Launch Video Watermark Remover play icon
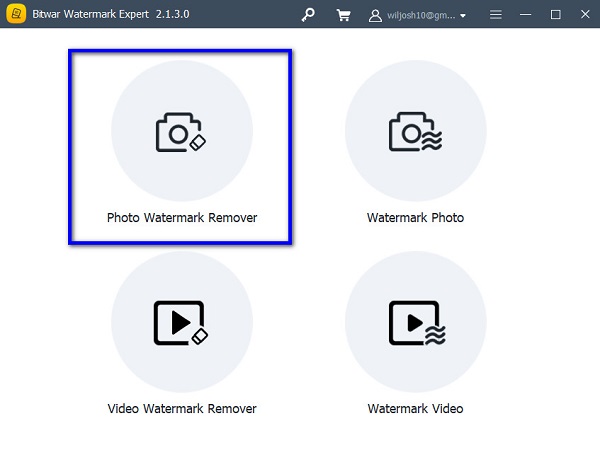The height and width of the screenshot is (457, 600). pos(182,322)
